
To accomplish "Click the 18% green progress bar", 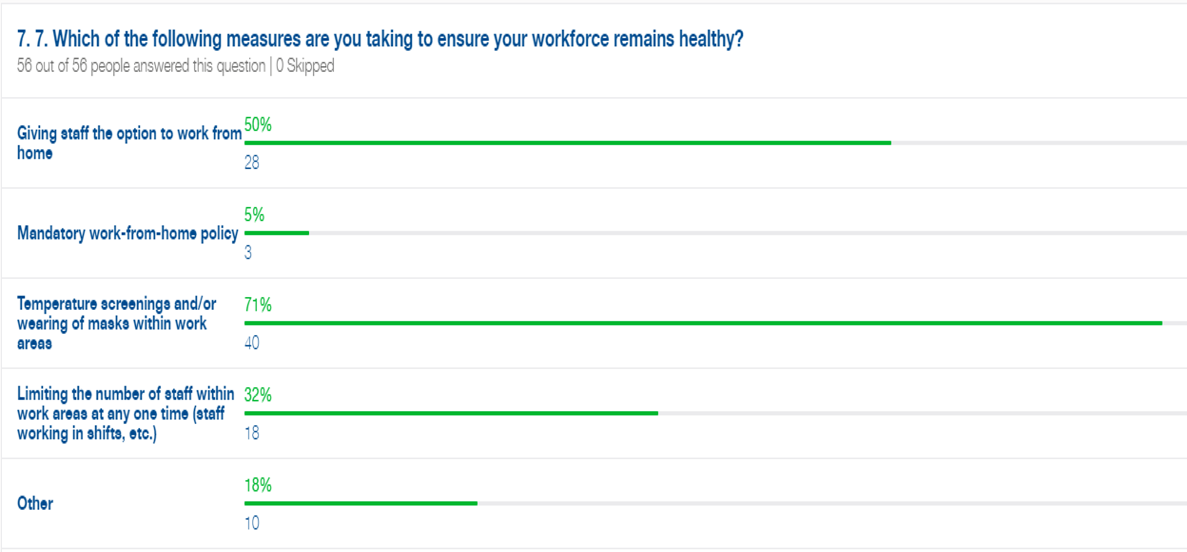I will (361, 503).
